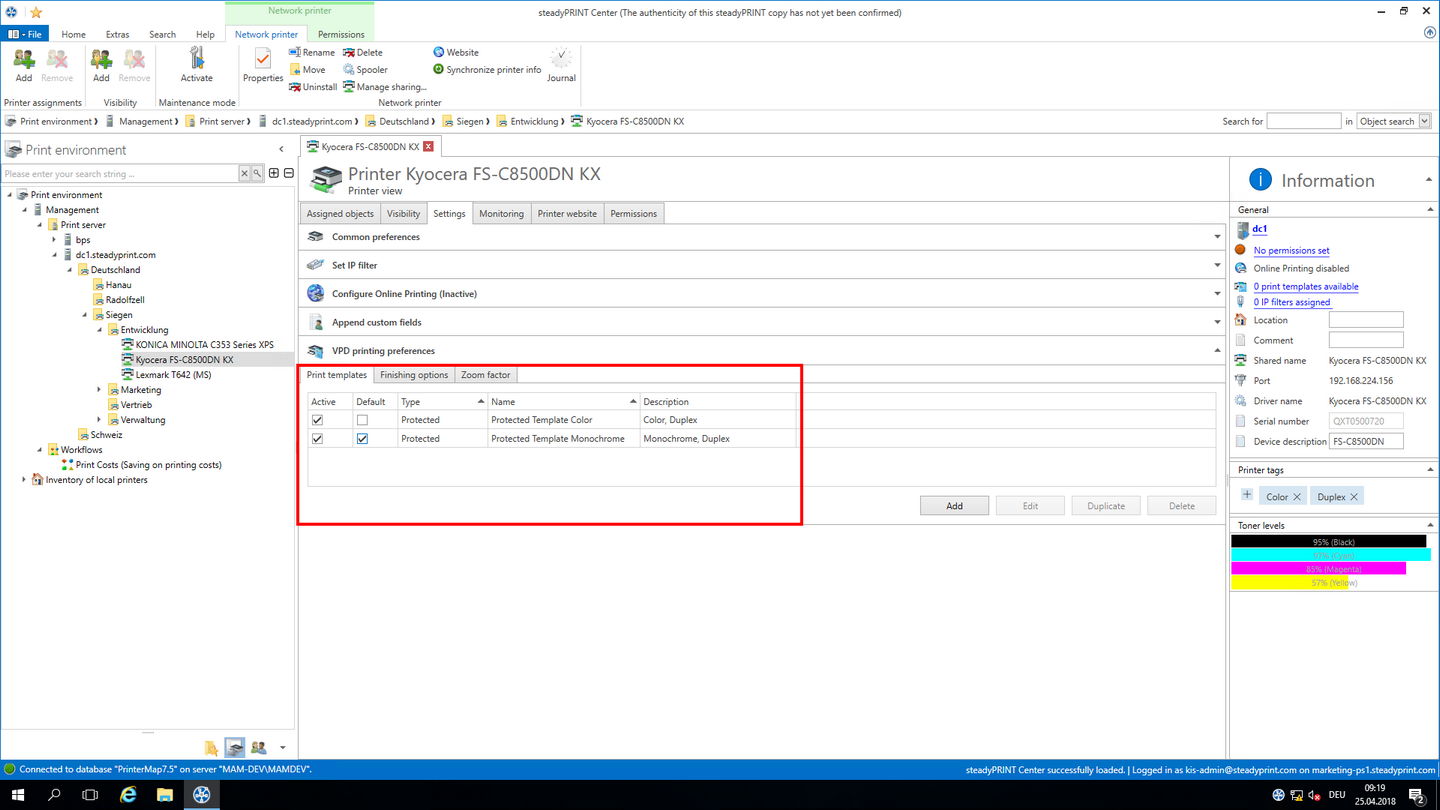Open Manage sharing option

tap(385, 87)
